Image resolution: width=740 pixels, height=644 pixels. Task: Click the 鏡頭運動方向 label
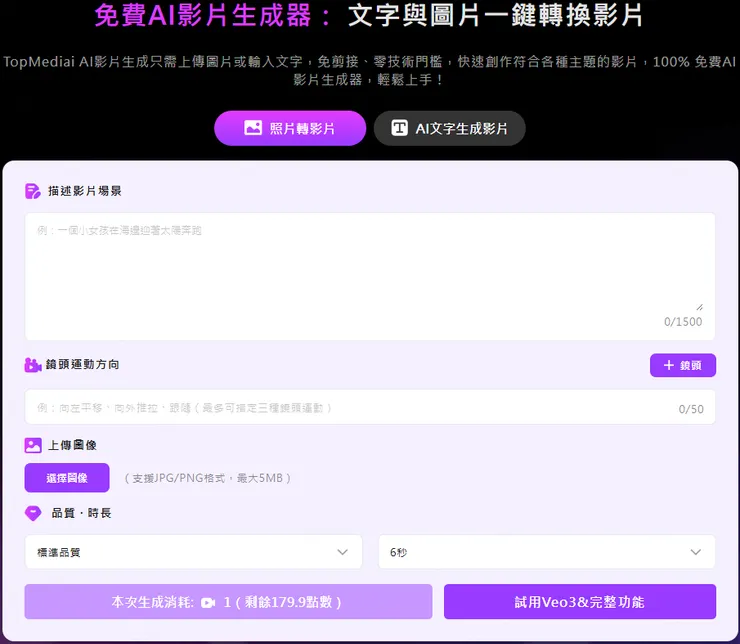(83, 365)
